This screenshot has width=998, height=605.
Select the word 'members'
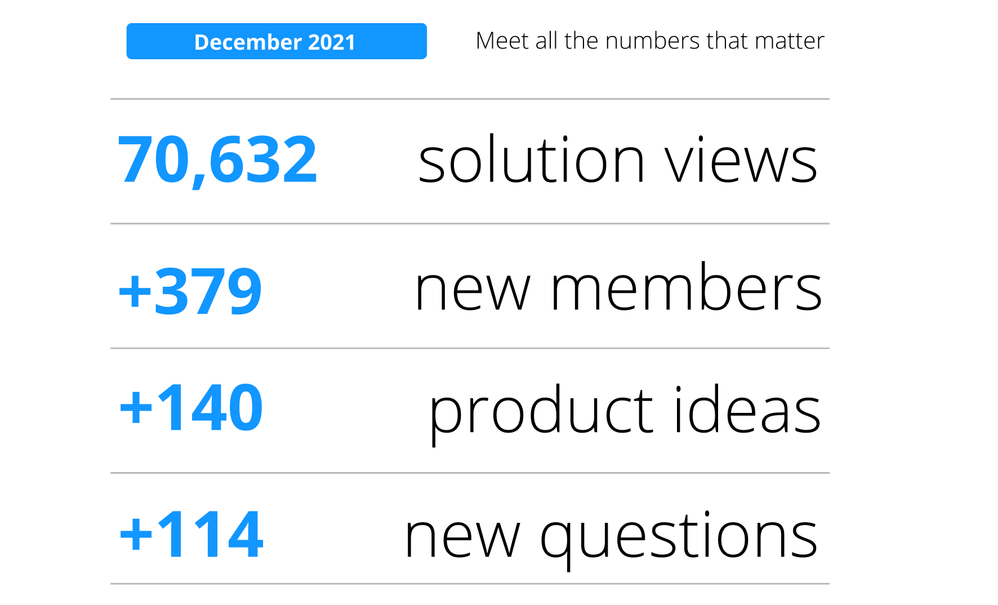[686, 289]
